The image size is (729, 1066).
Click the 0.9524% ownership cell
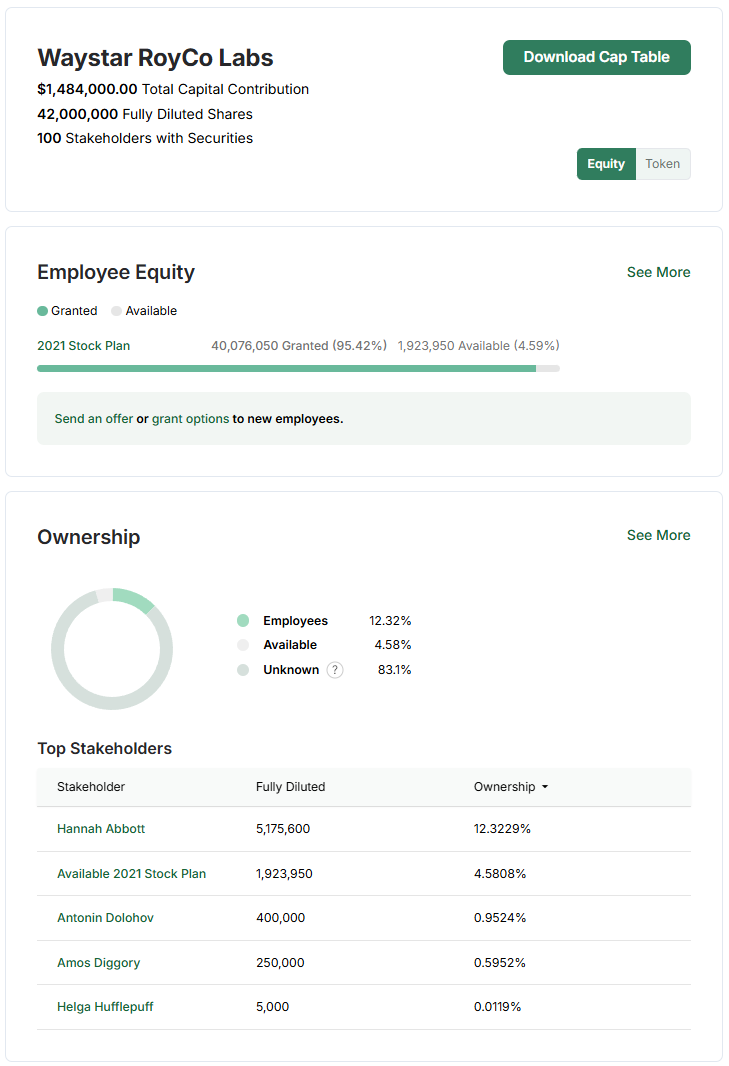500,918
